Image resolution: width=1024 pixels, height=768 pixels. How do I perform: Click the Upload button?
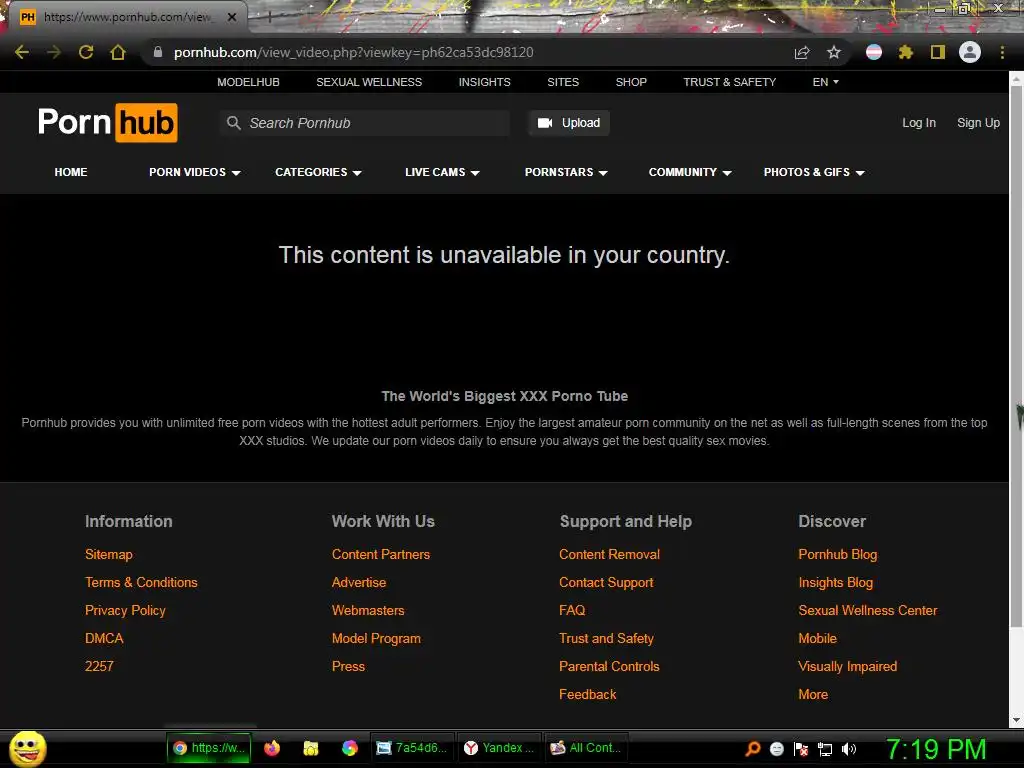click(569, 123)
